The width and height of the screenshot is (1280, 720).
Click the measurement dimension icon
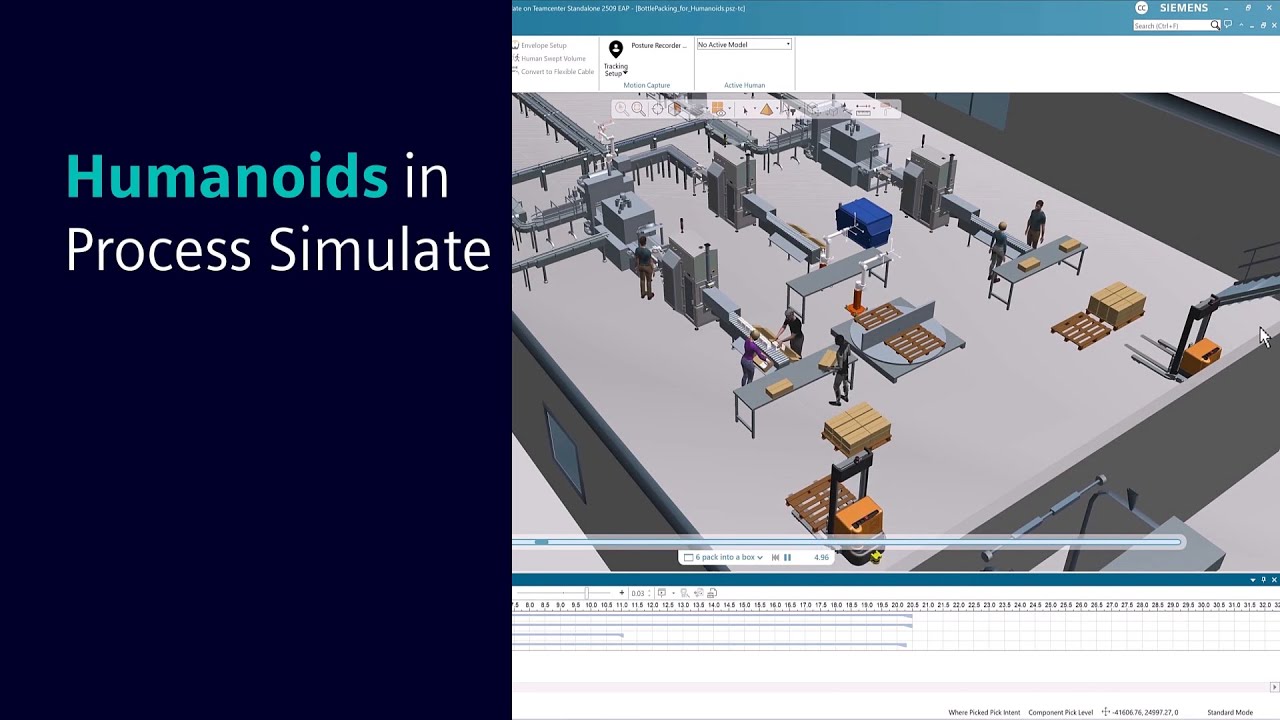pyautogui.click(x=863, y=109)
